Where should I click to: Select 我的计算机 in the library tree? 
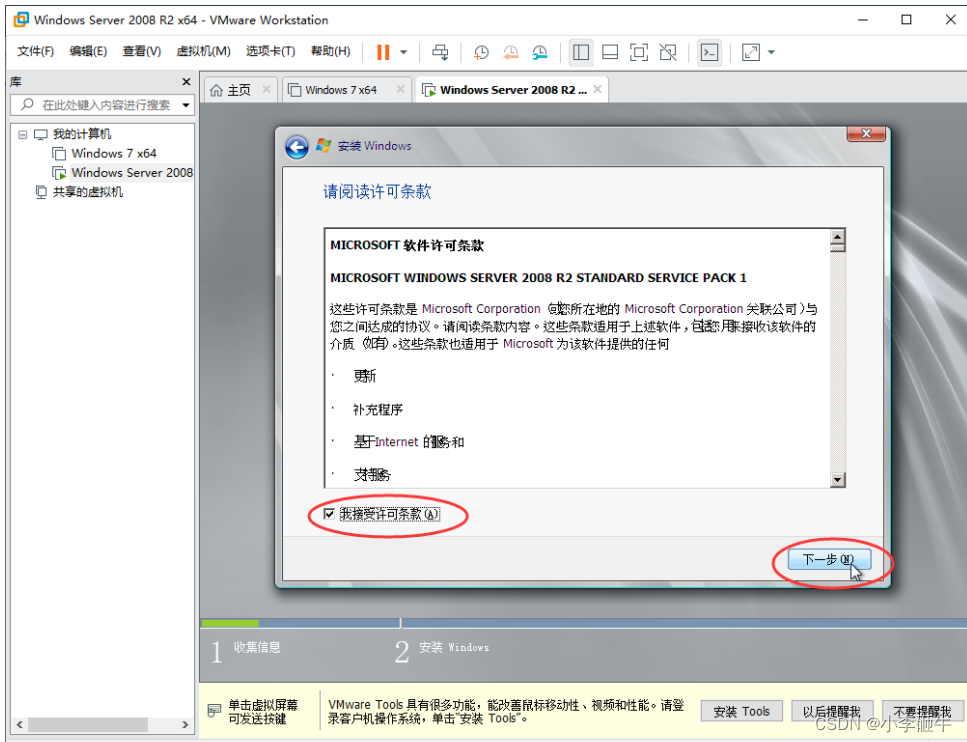[81, 134]
